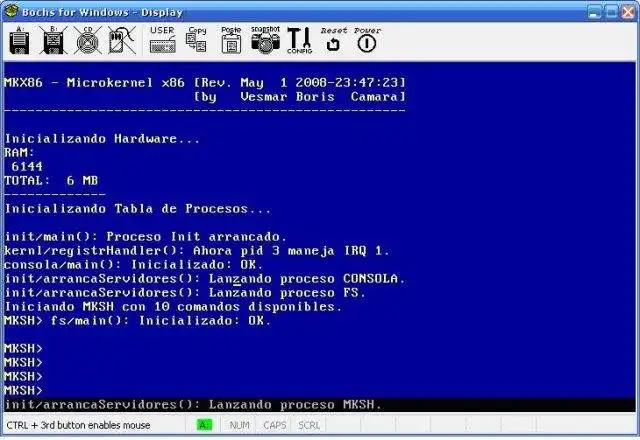Click the Power button in toolbar
The height and width of the screenshot is (440, 640).
[367, 40]
